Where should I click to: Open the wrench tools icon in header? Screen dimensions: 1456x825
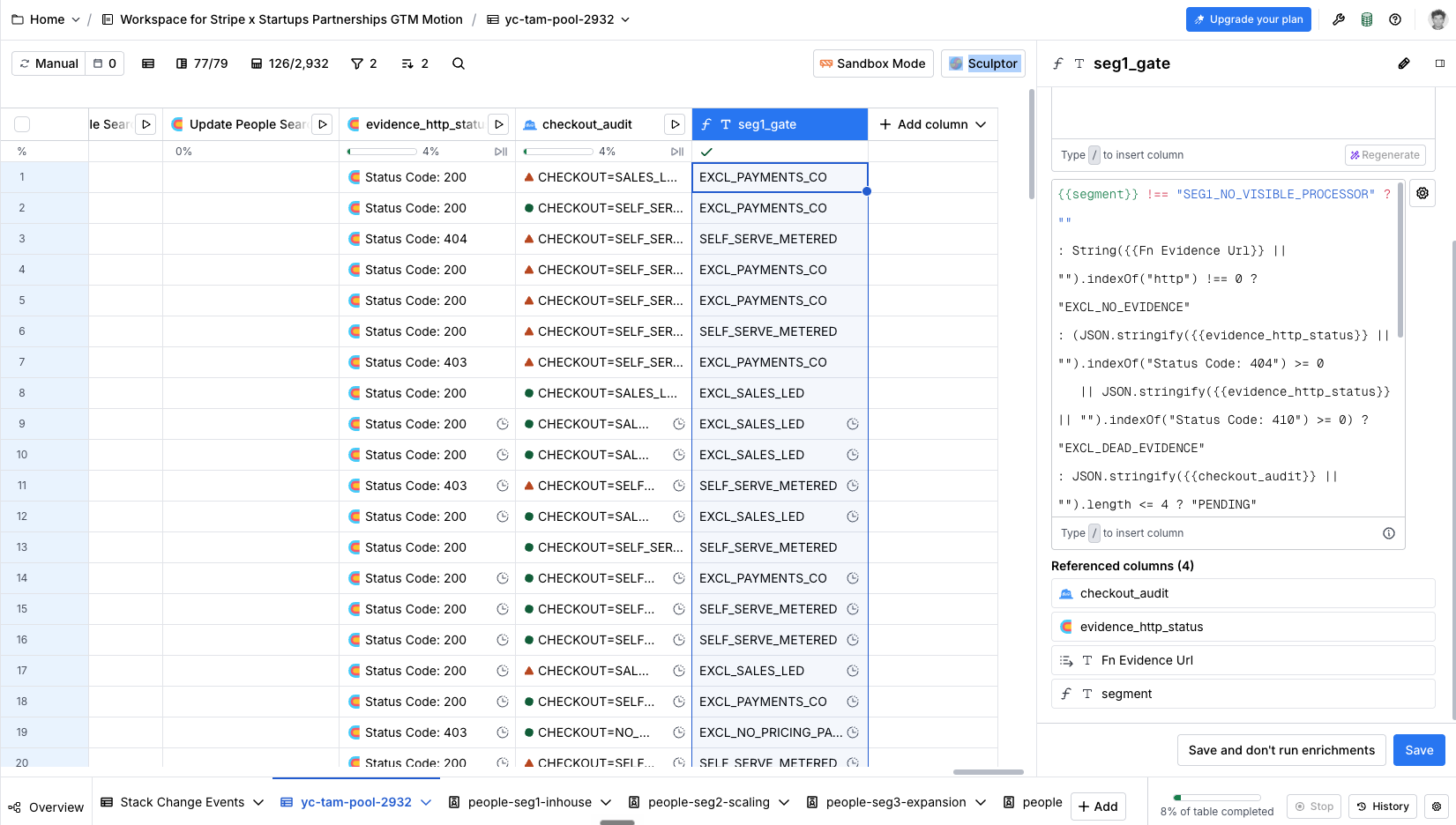(x=1339, y=19)
